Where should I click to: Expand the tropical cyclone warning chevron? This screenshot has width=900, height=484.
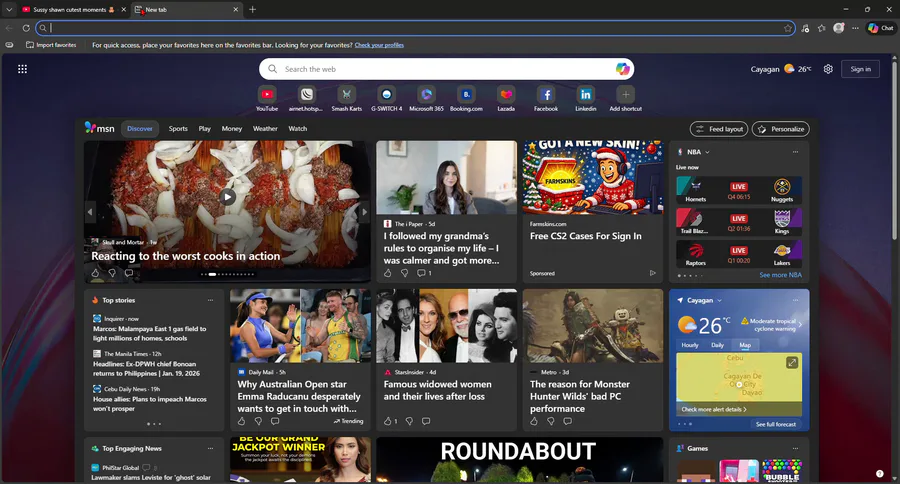800,324
